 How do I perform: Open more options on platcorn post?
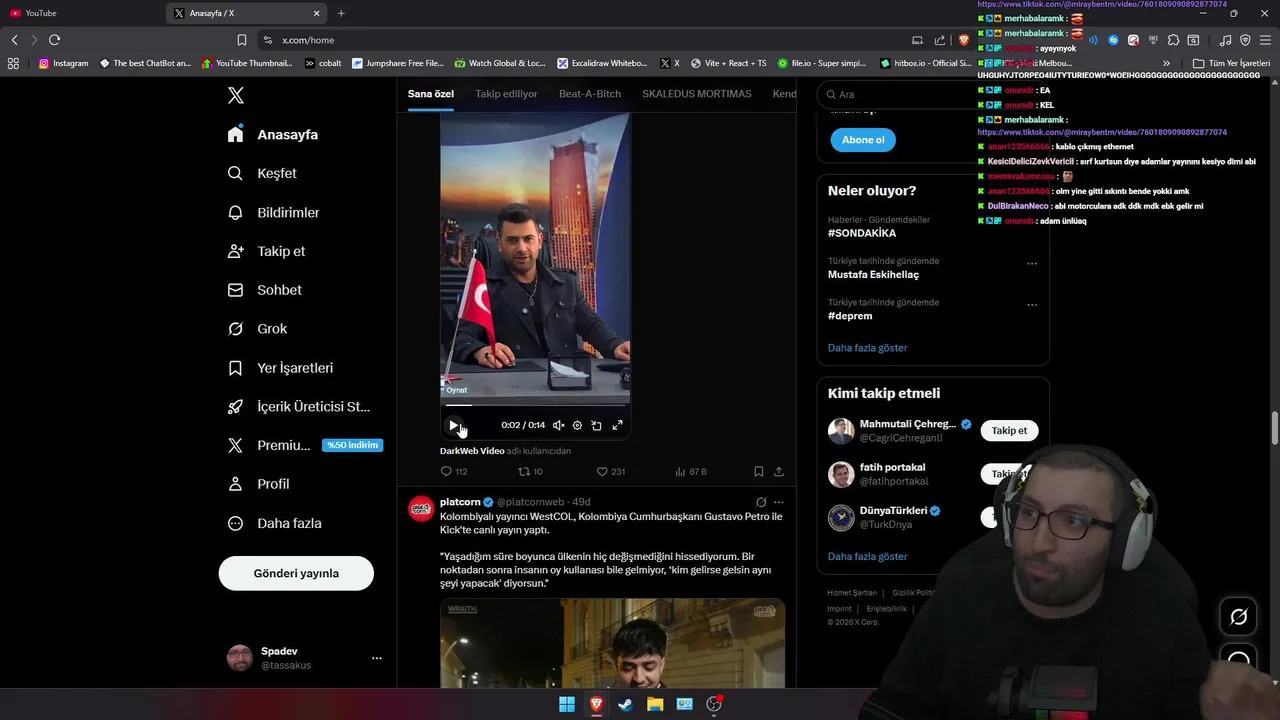click(779, 502)
